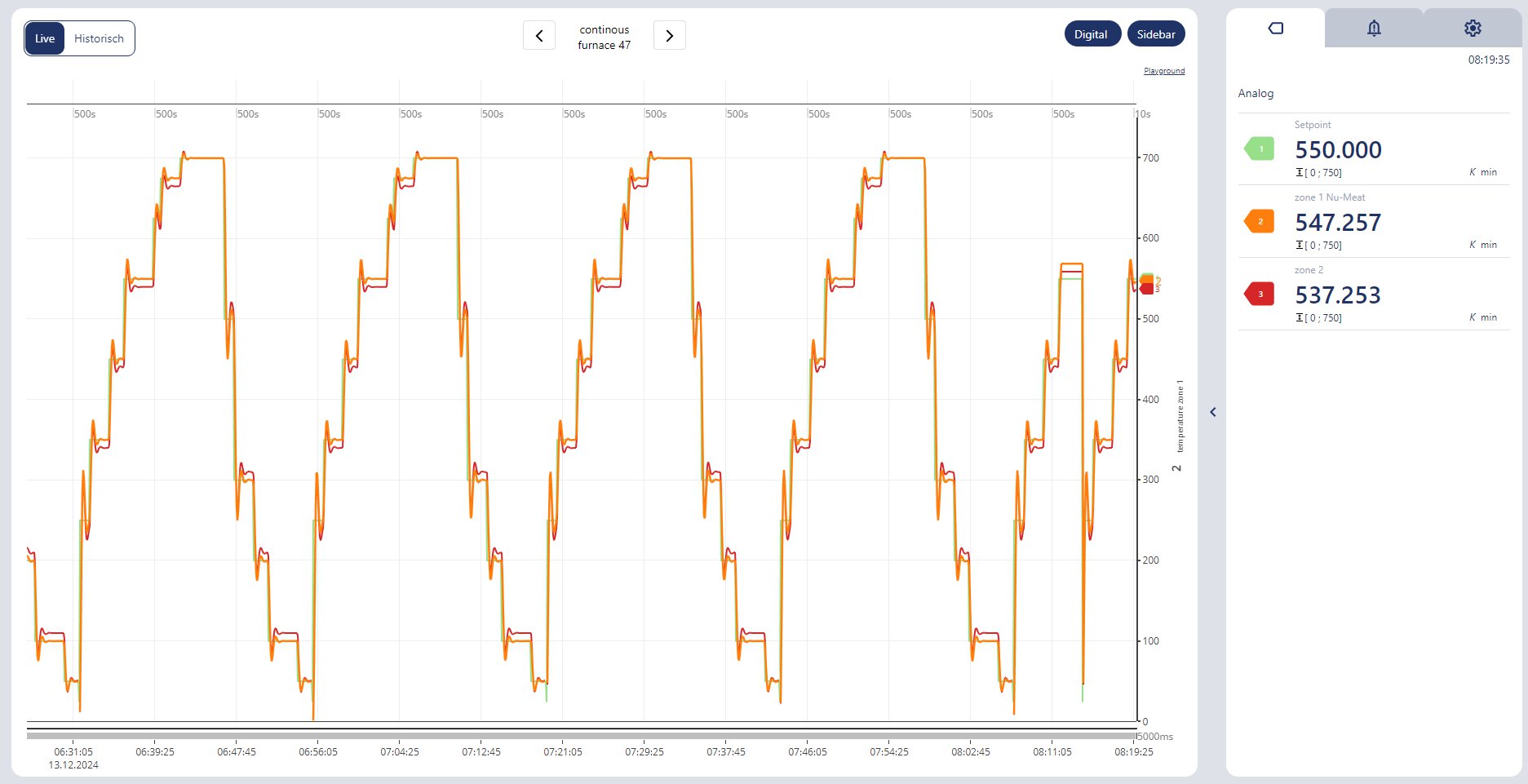Switch to Live mode
1528x784 pixels.
coord(45,38)
